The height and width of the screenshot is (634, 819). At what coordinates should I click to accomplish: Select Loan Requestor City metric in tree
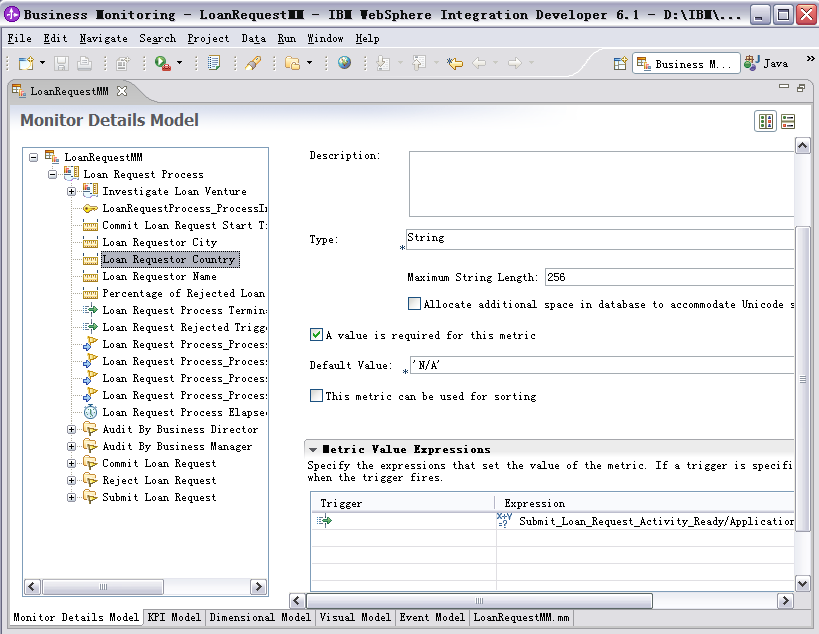coord(159,242)
